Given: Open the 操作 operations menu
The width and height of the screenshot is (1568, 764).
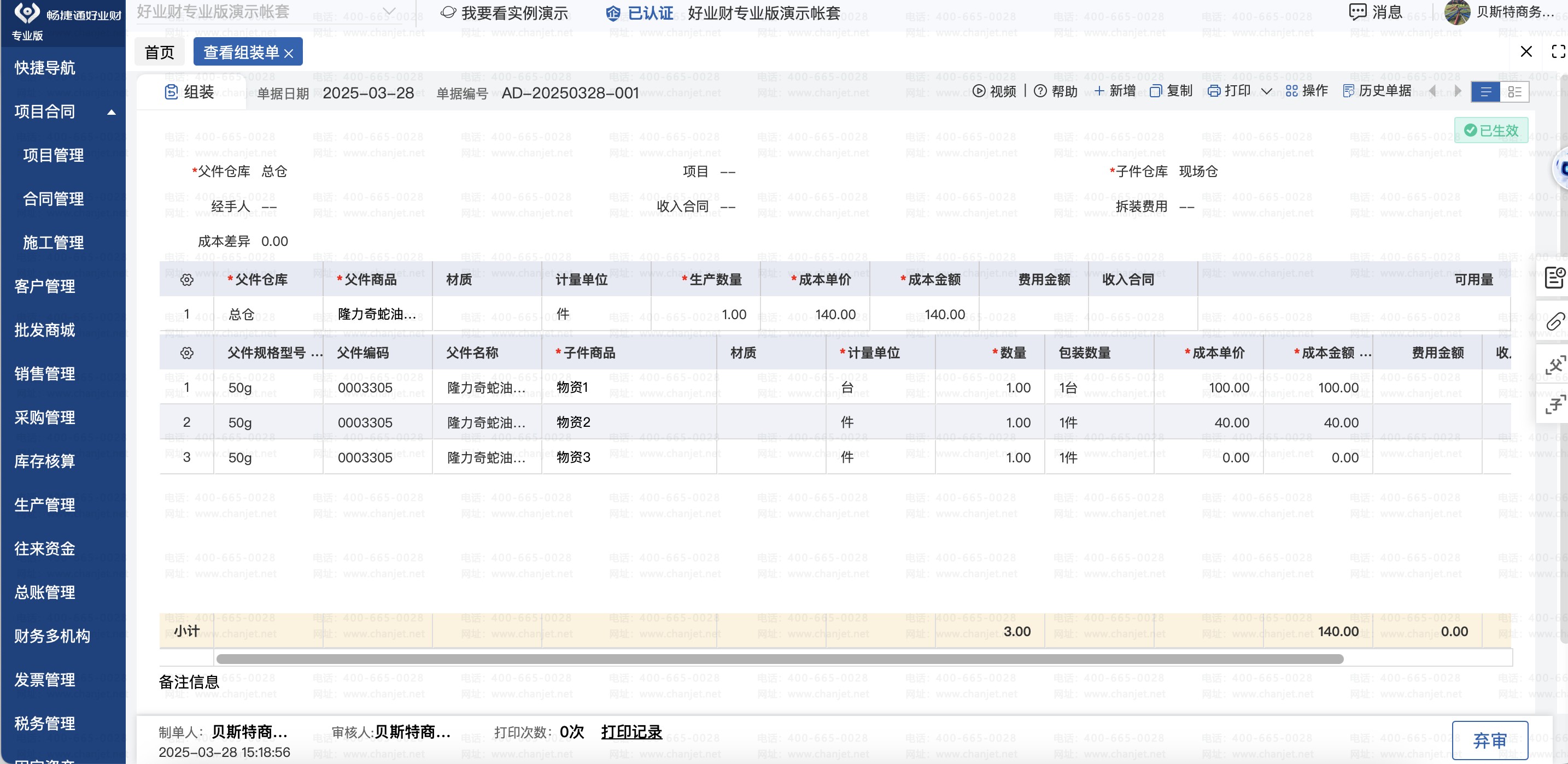Looking at the screenshot, I should pos(1306,91).
